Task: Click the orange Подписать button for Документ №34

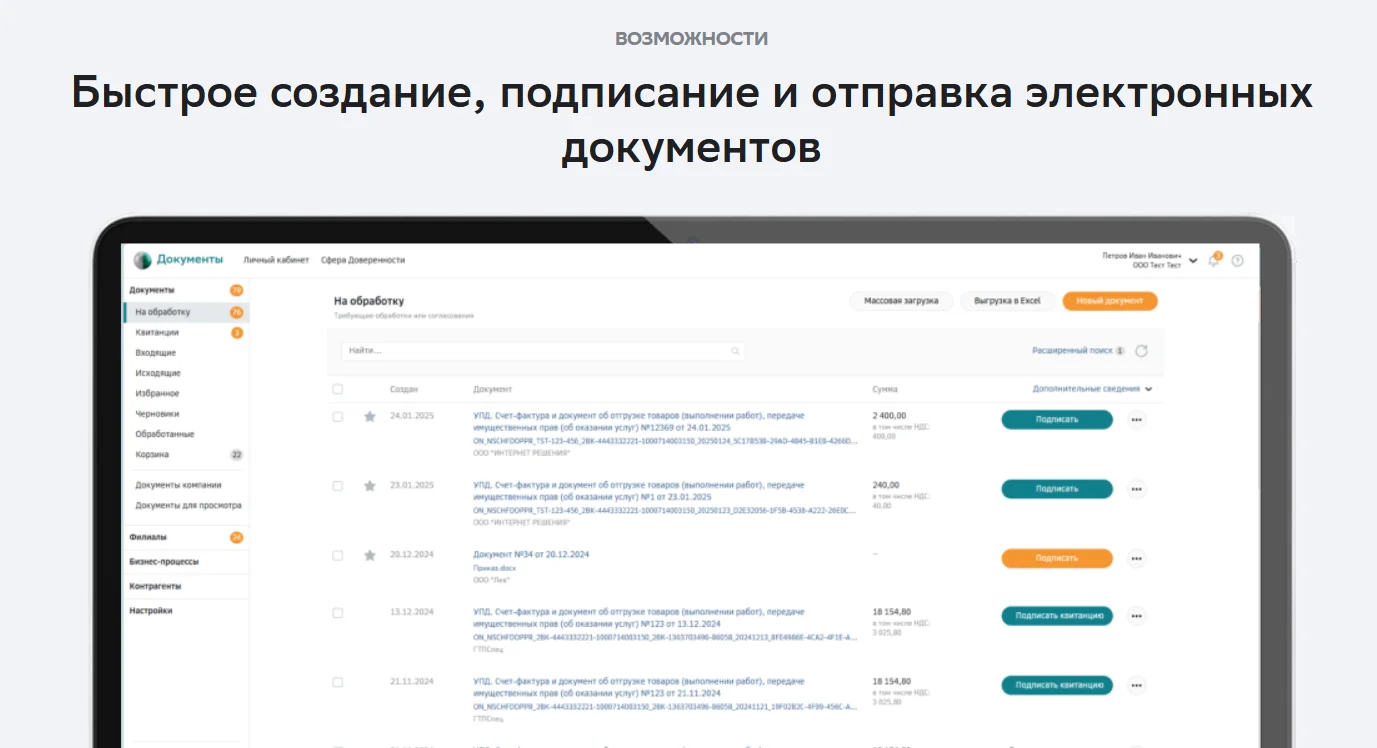Action: point(1057,559)
